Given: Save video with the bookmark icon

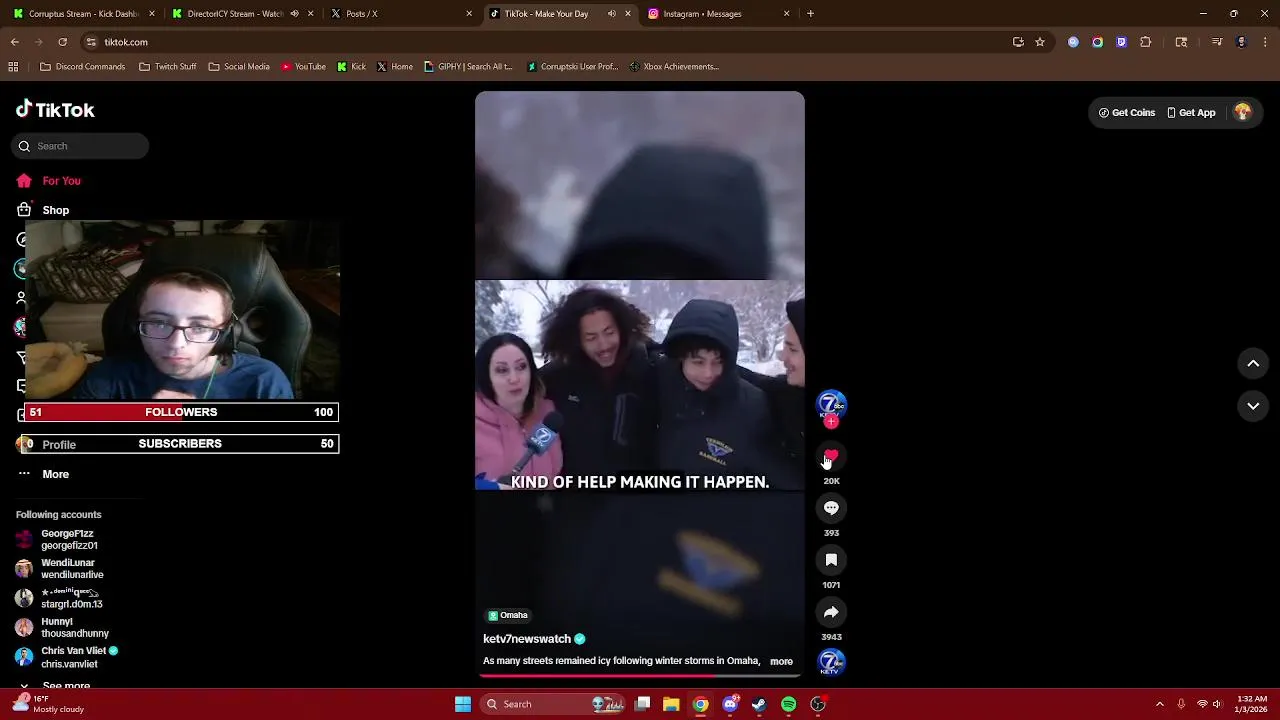Looking at the screenshot, I should 831,560.
